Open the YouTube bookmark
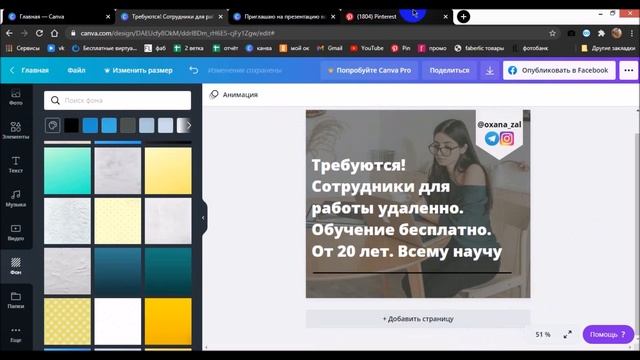 367,48
